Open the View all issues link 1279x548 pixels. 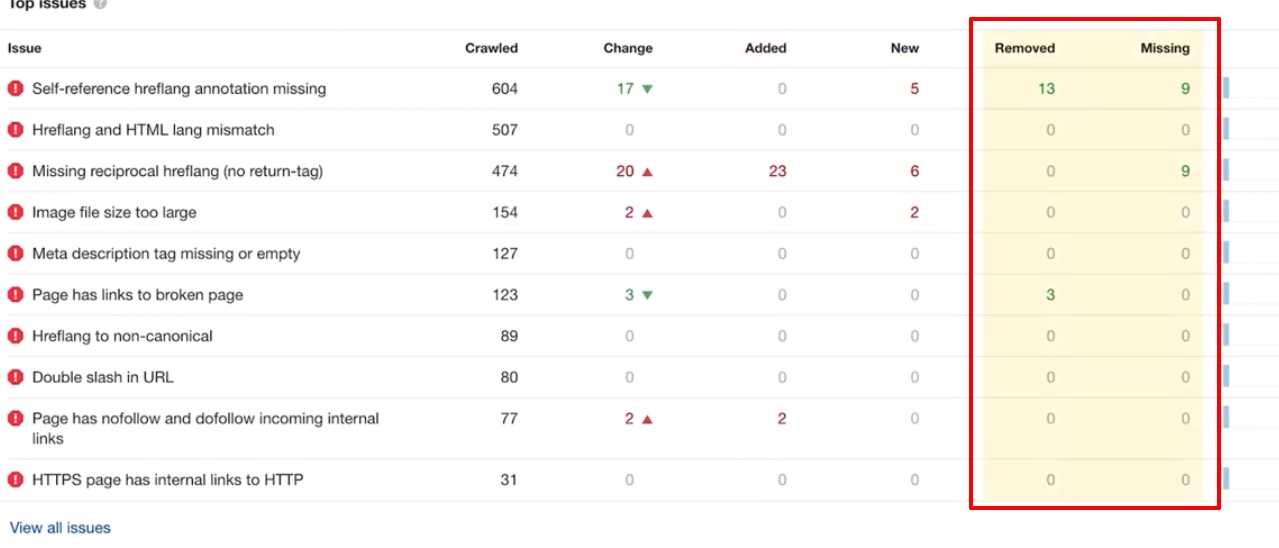[x=60, y=528]
